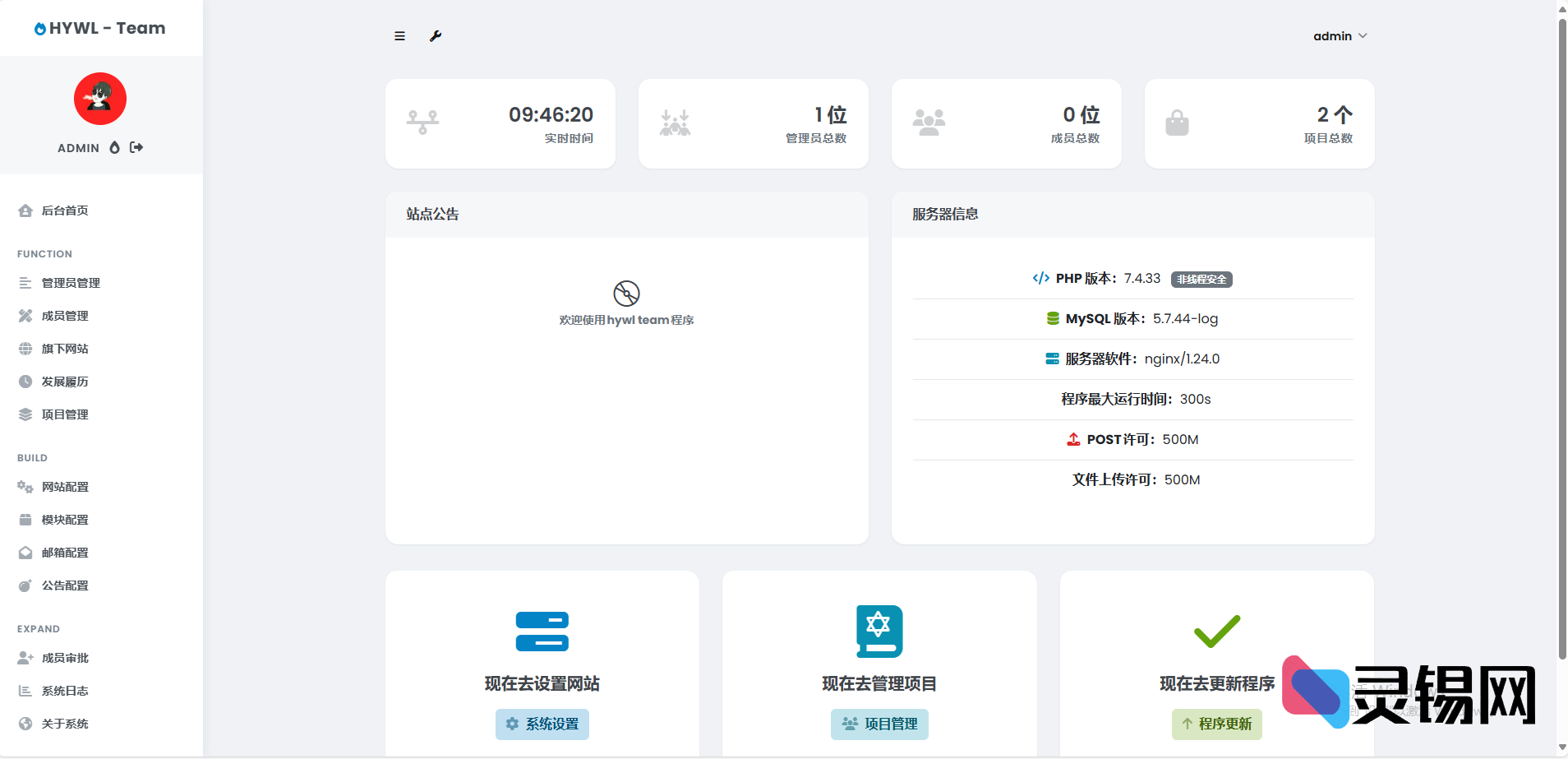Select 后台首页 in the sidebar

coord(63,211)
